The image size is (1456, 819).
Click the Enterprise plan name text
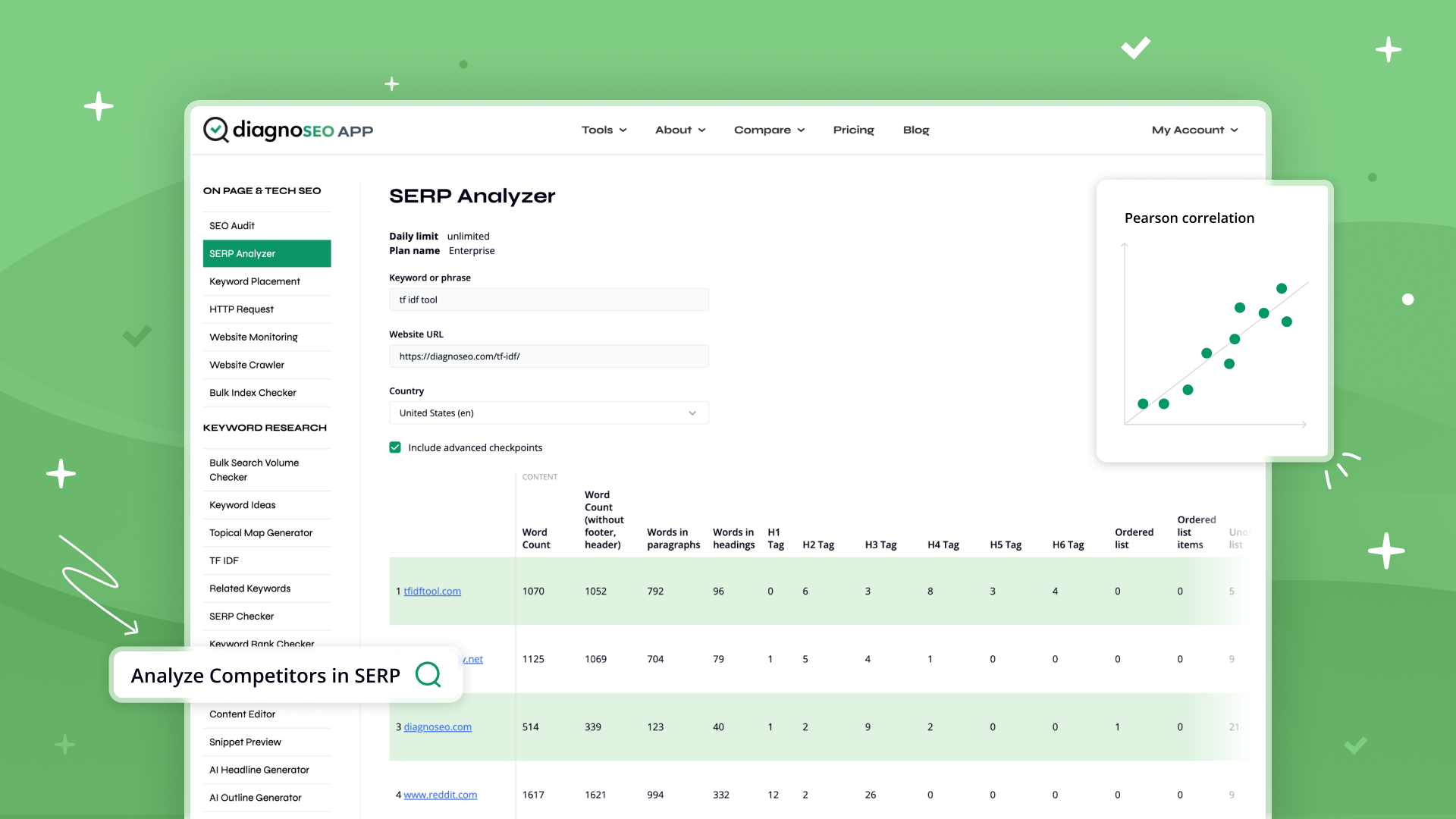point(472,251)
